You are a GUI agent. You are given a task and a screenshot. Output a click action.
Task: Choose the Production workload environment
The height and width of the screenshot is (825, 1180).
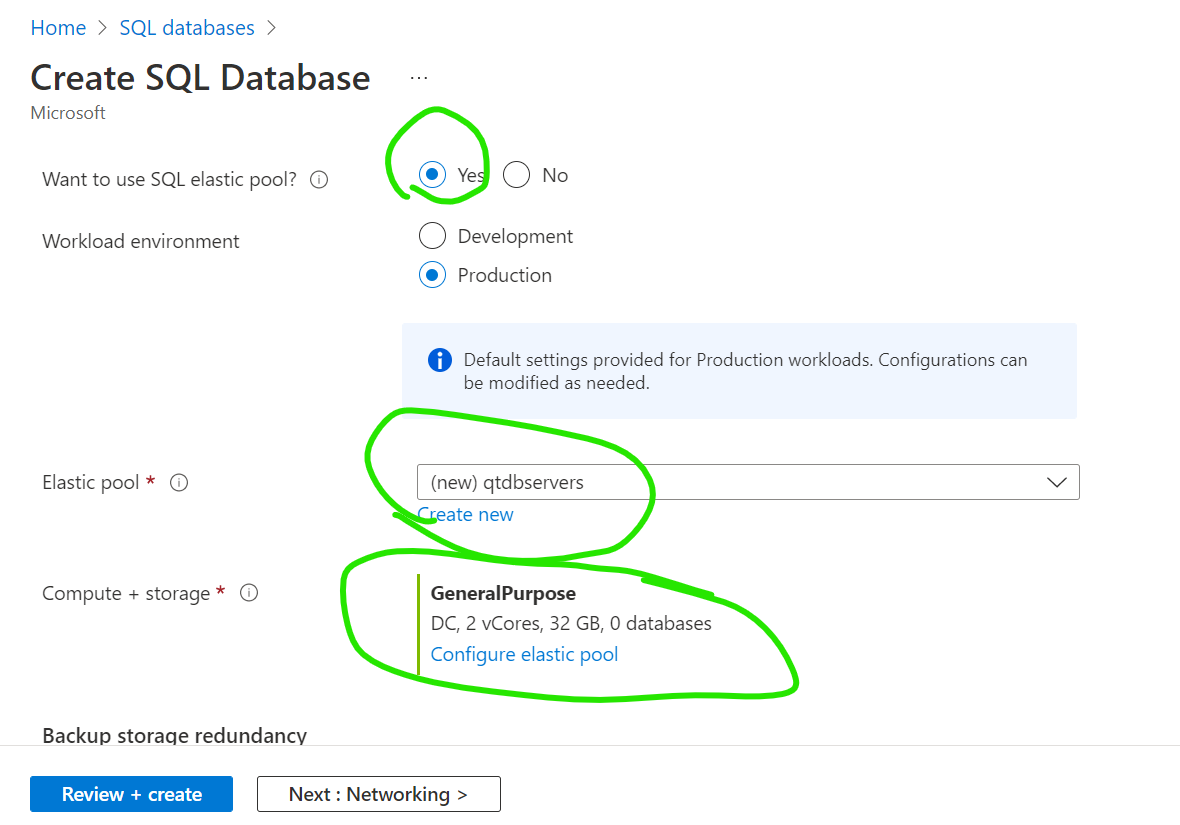tap(432, 275)
